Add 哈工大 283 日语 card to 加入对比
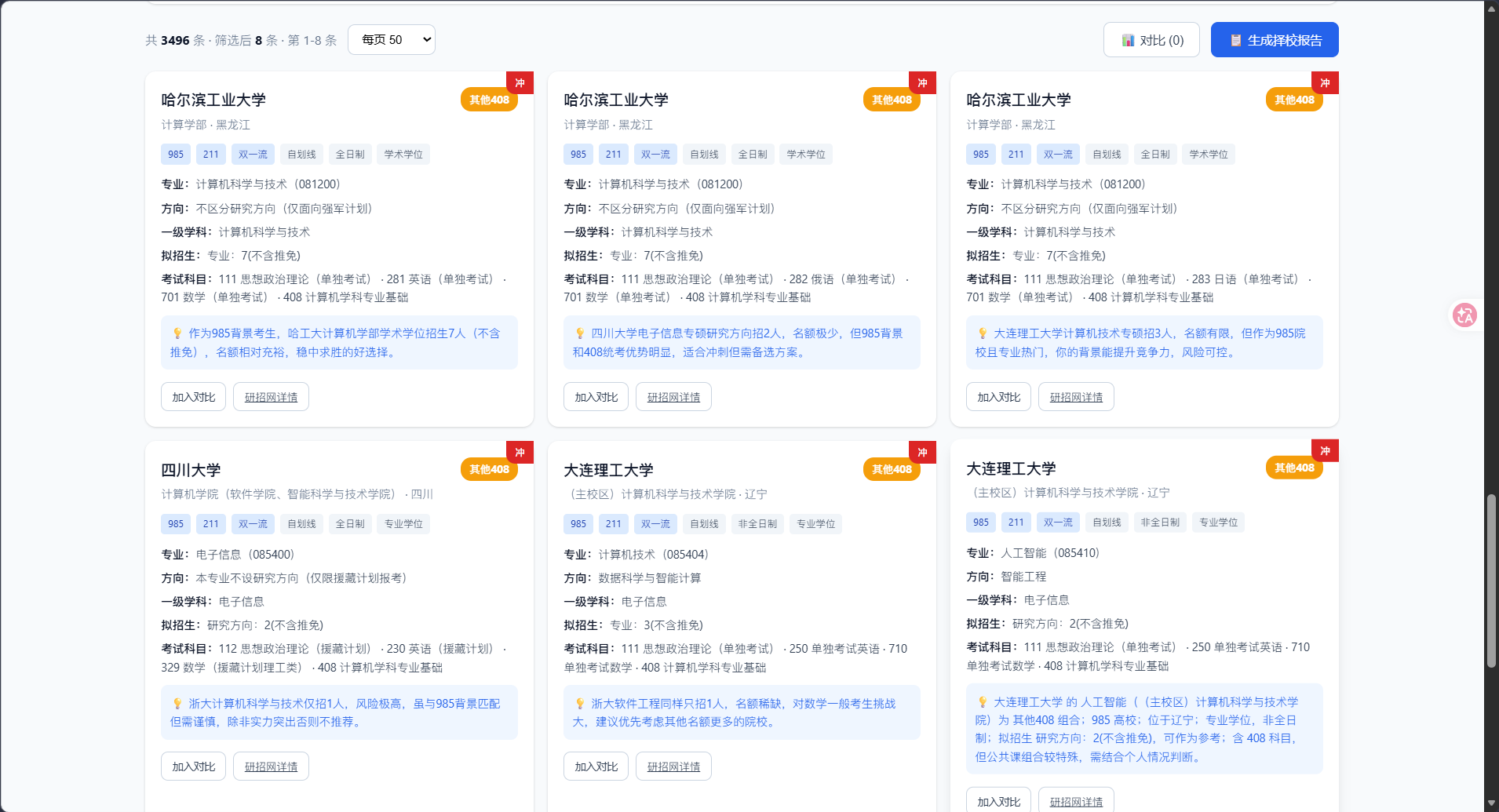 point(998,397)
